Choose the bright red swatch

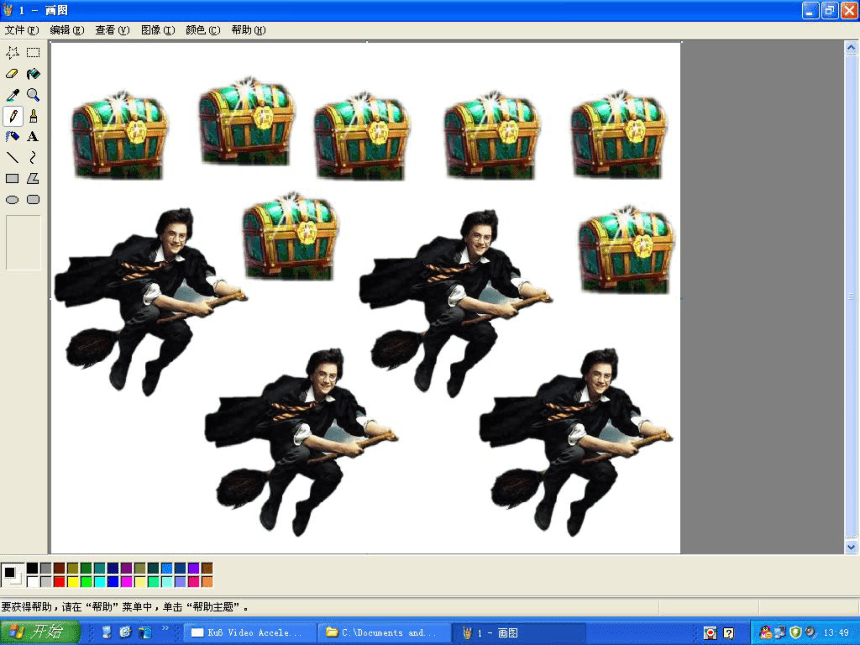click(59, 581)
